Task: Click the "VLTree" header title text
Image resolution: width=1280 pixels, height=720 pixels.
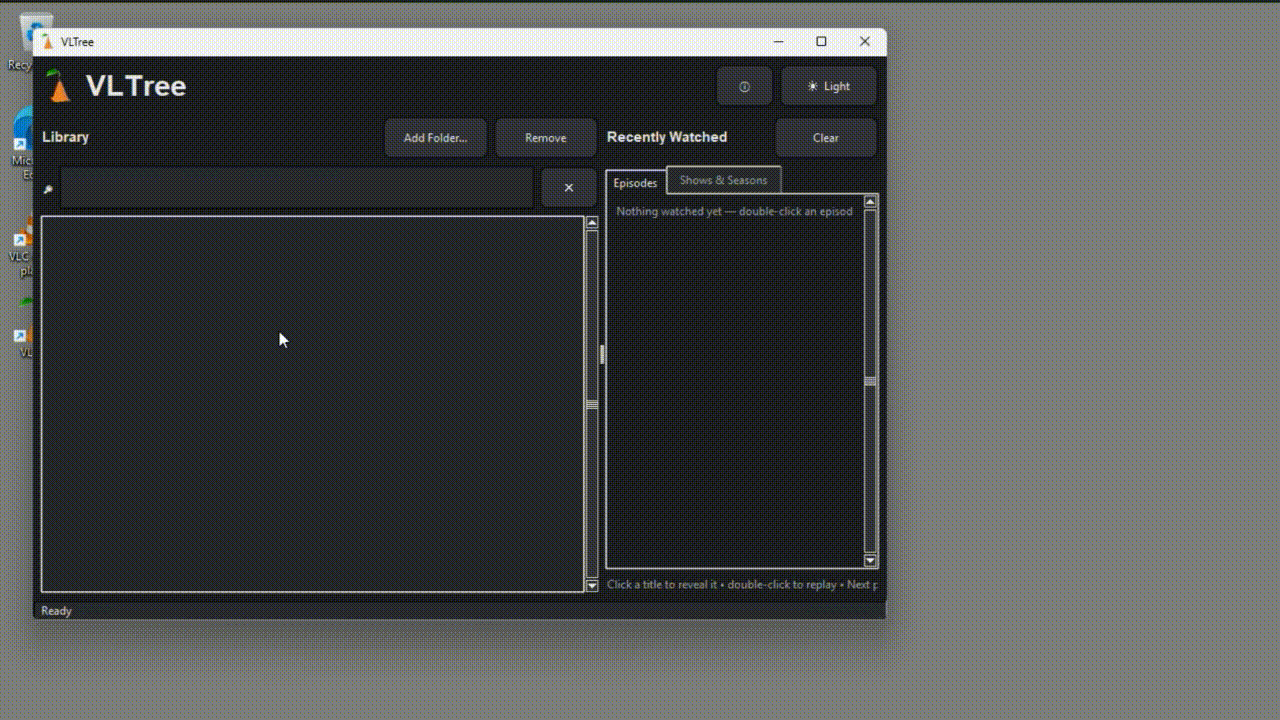Action: coord(136,86)
